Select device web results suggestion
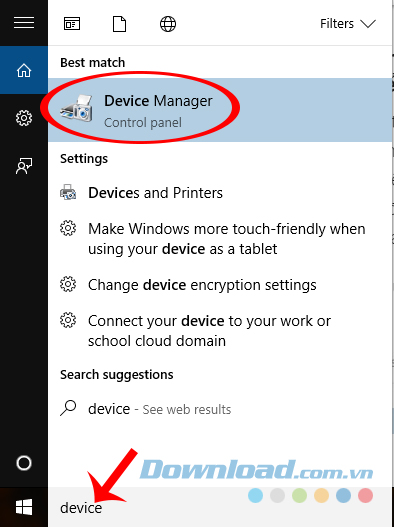Screen dimensions: 394x527 (220, 409)
